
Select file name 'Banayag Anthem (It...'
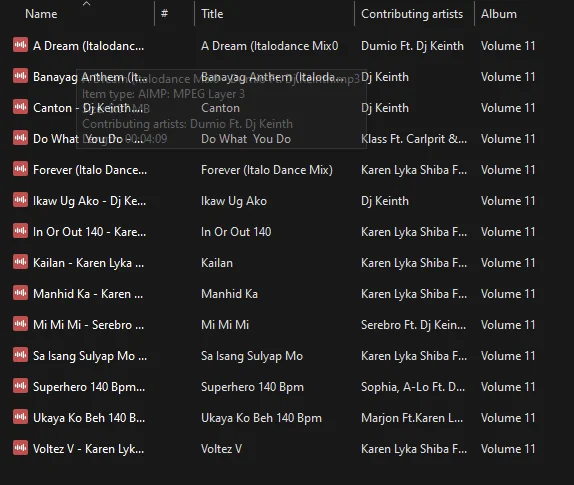pyautogui.click(x=90, y=77)
